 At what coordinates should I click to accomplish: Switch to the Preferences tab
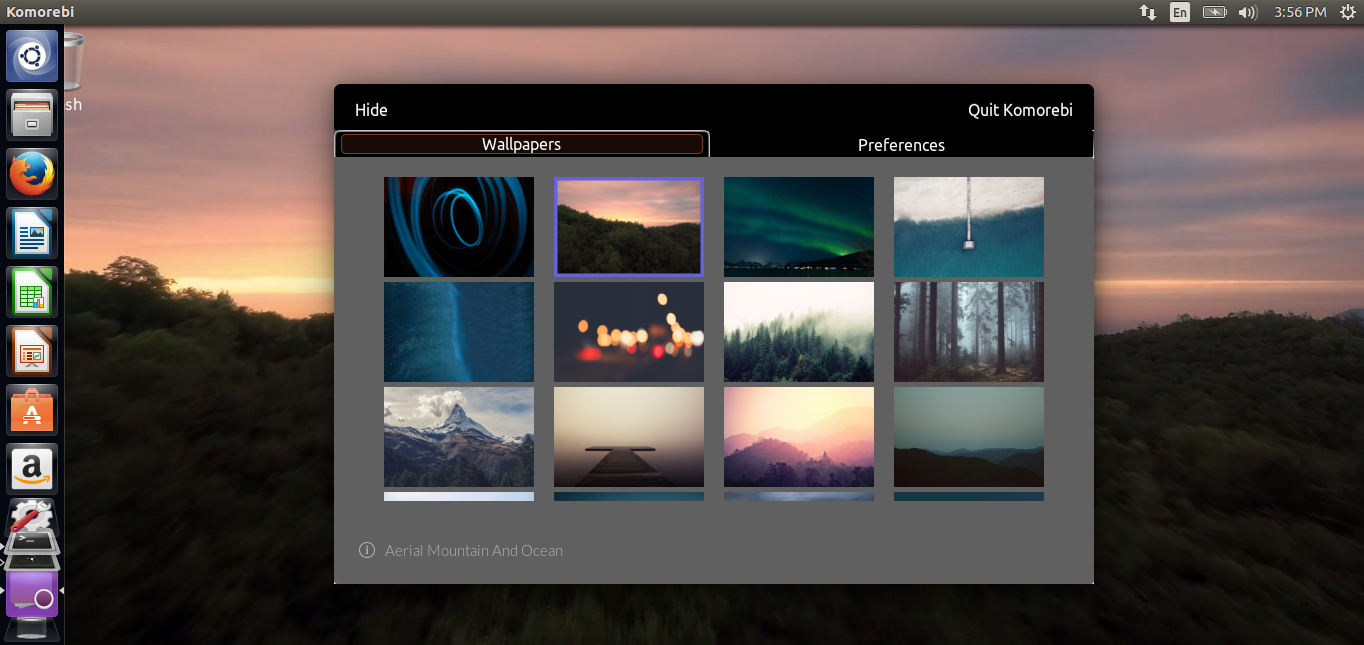pos(901,145)
